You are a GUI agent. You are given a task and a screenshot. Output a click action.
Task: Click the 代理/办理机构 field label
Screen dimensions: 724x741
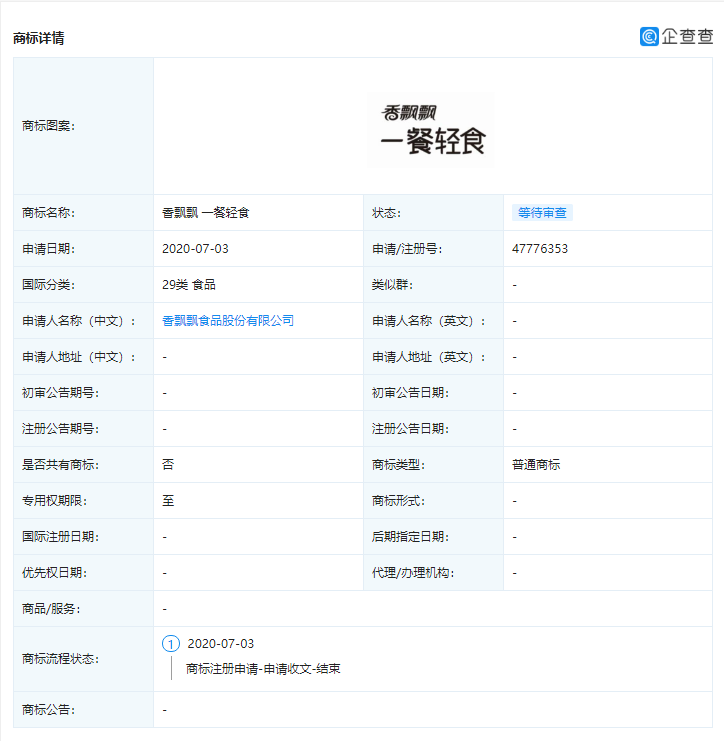tap(412, 573)
